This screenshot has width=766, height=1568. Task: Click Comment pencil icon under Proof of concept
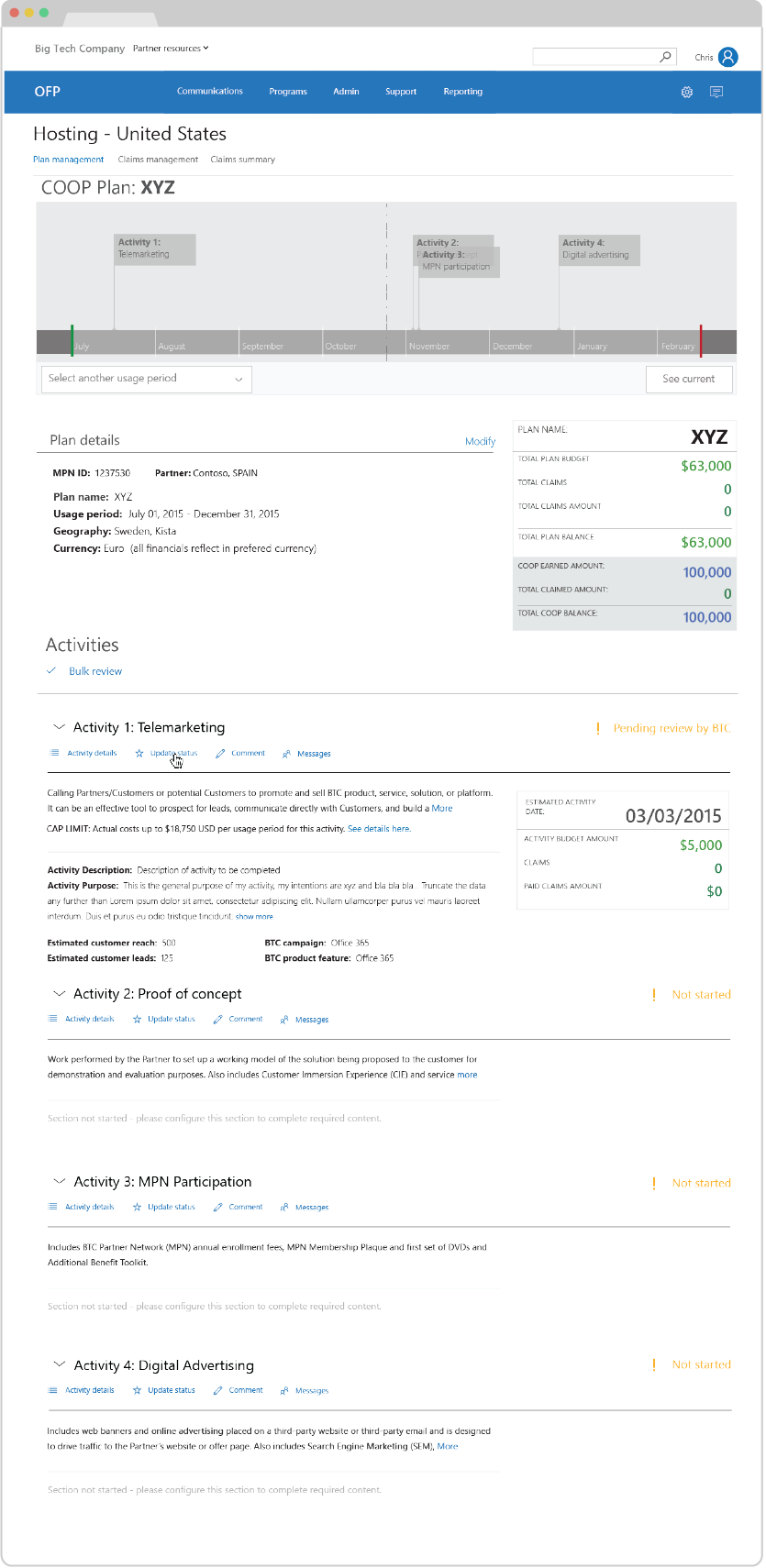(218, 1019)
